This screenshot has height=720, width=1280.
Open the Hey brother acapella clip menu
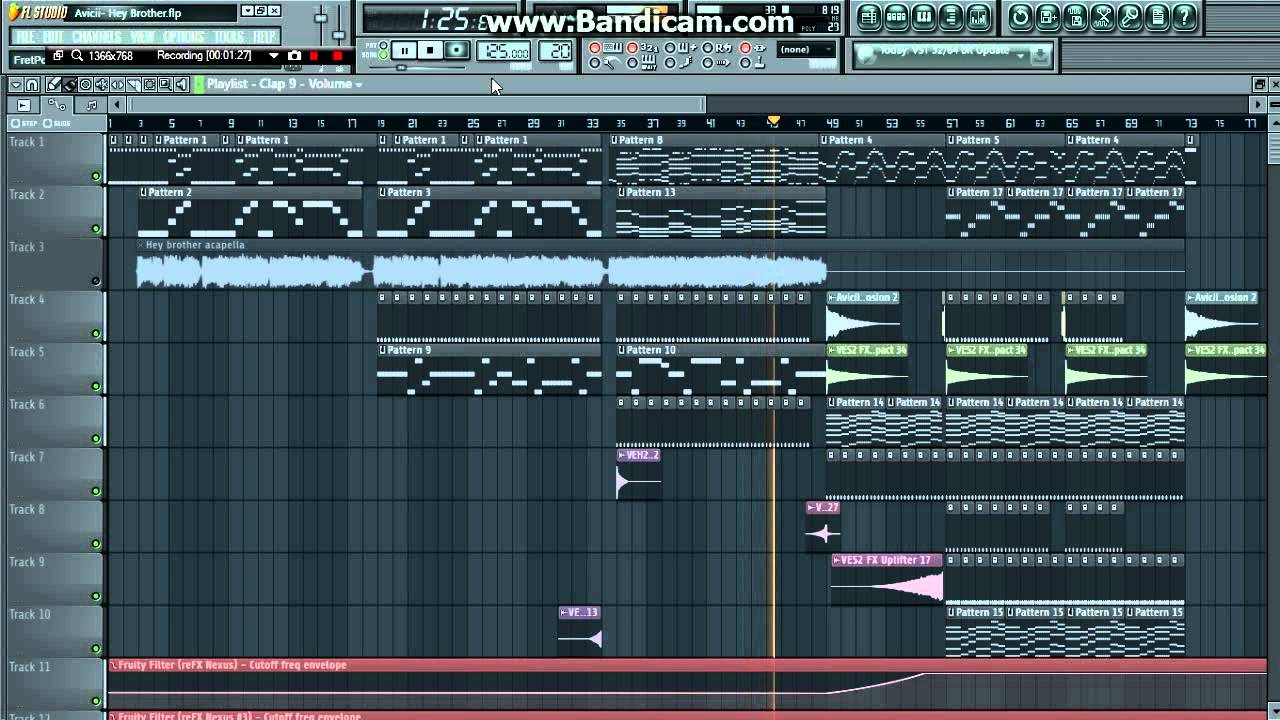[140, 245]
